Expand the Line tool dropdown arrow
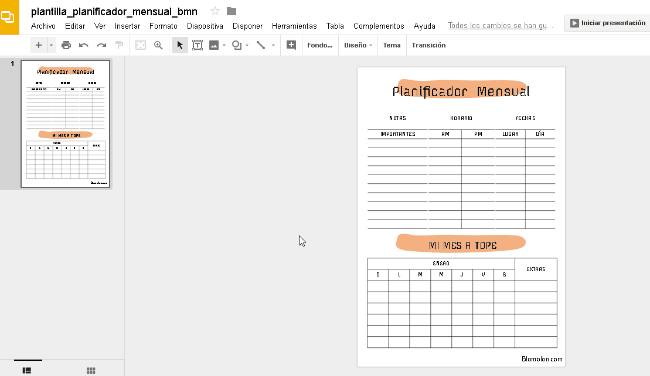Viewport: 650px width, 376px height. [273, 45]
